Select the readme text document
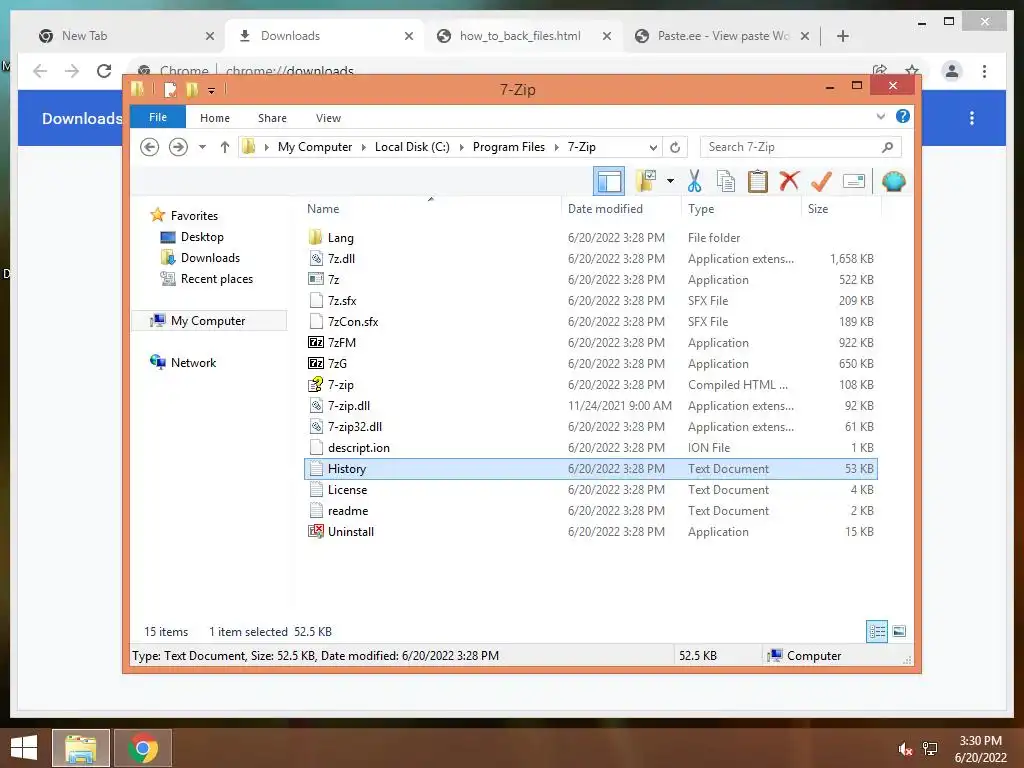This screenshot has width=1024, height=768. coord(347,510)
